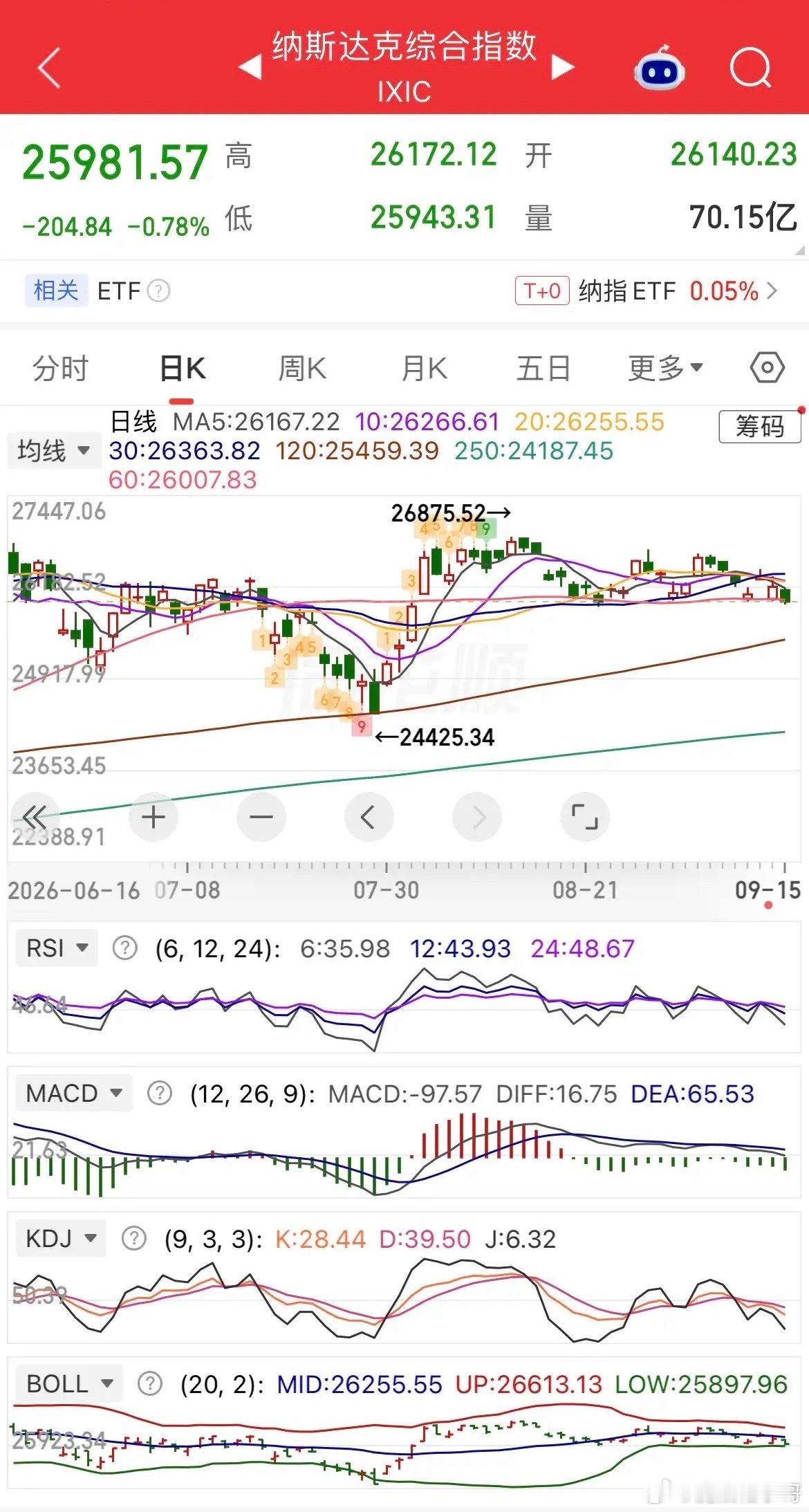This screenshot has height=1512, width=809.
Task: Tap the LOW:25897.96 Bollinger value
Action: coord(701,1384)
